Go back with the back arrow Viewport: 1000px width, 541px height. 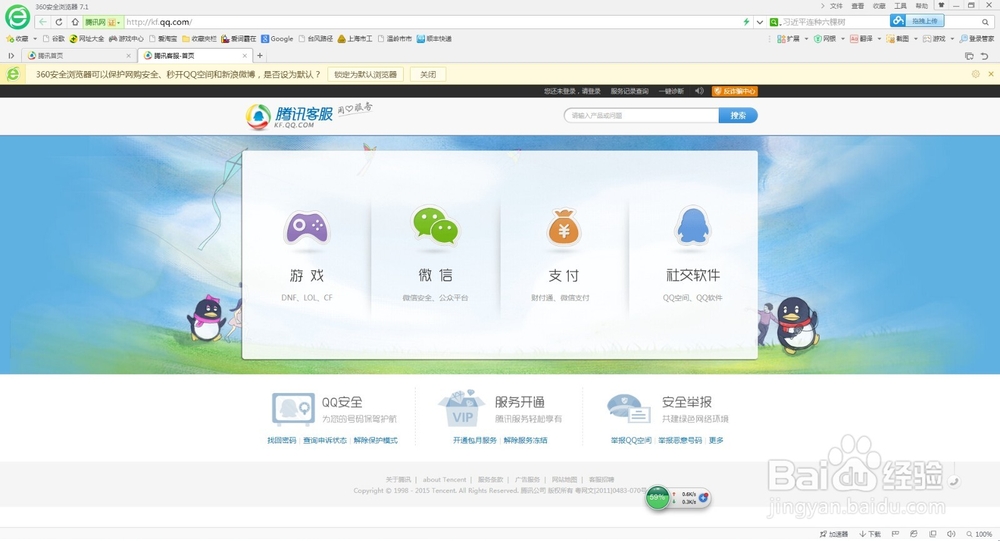point(43,22)
